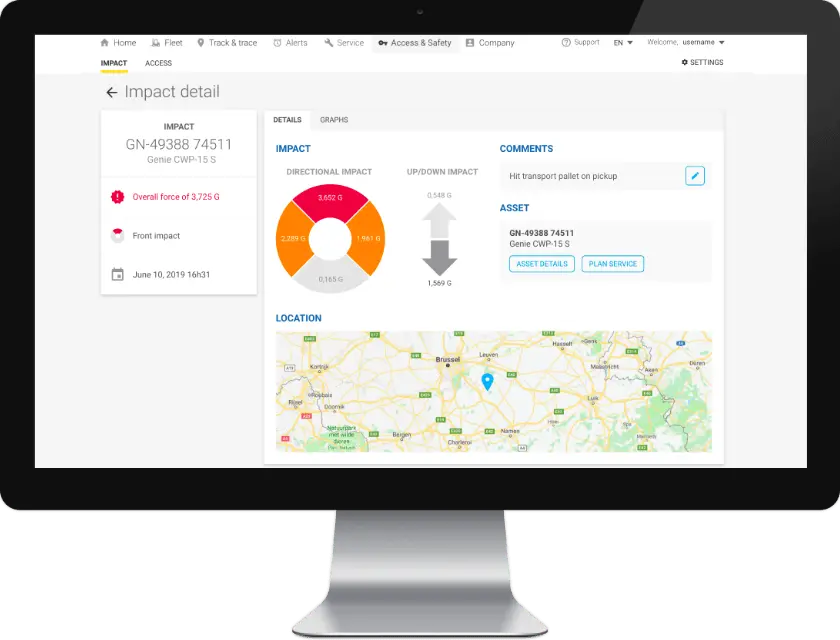Open the Track & trace menu
Image resolution: width=840 pixels, height=640 pixels.
(x=227, y=42)
